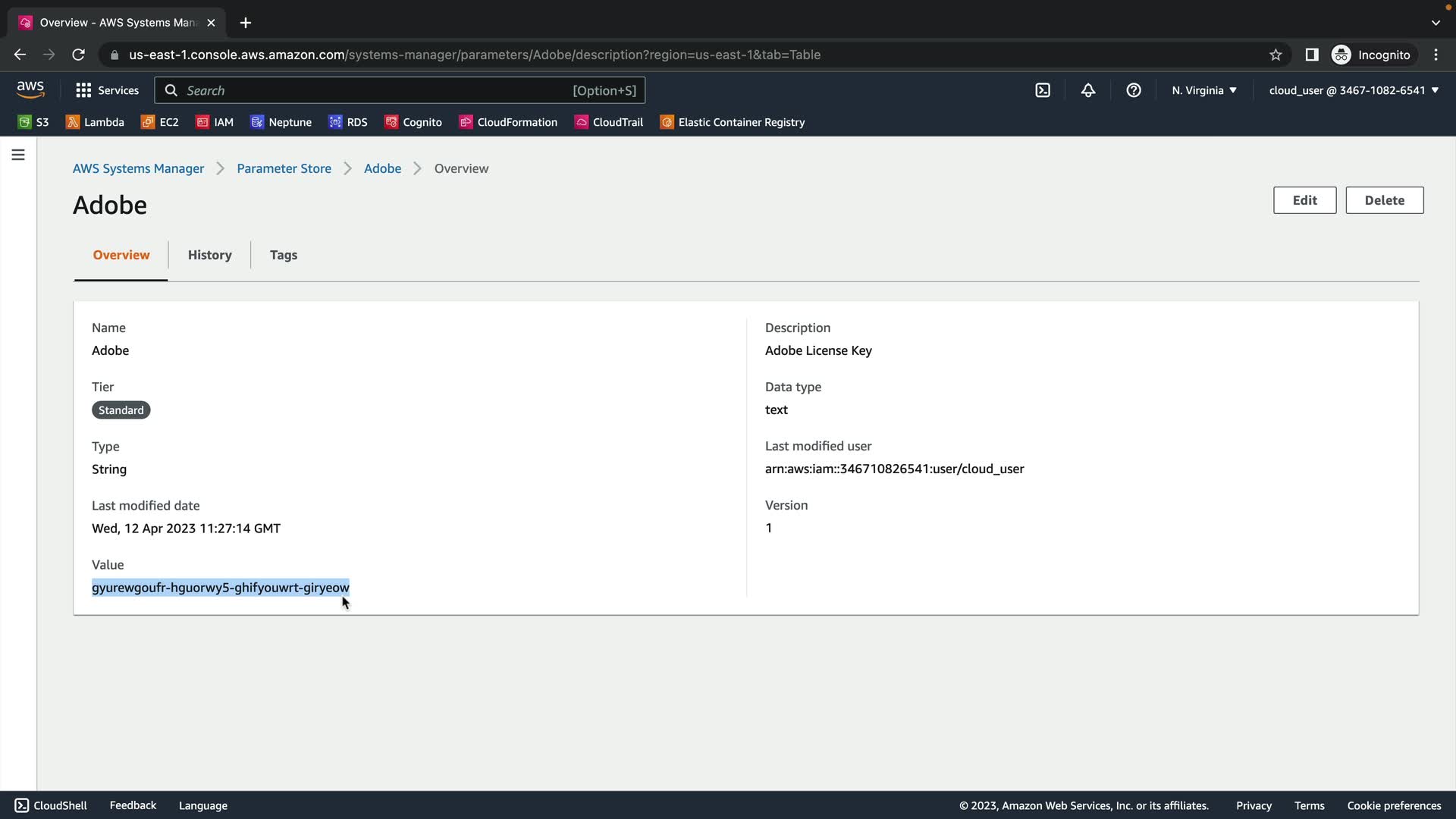
Task: Expand the cloud_user account dropdown
Action: pyautogui.click(x=1353, y=90)
